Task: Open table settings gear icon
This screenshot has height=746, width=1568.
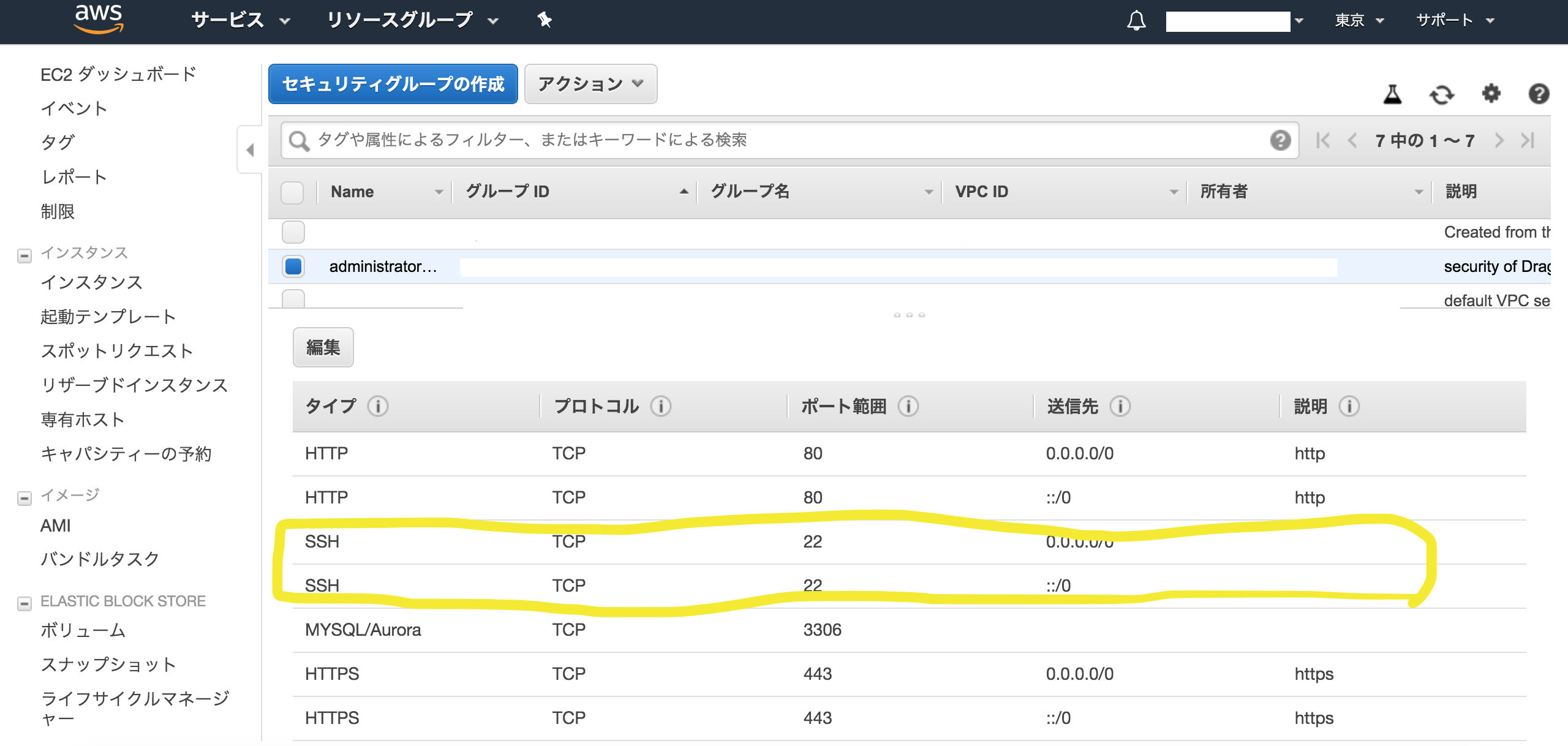Action: coord(1491,94)
